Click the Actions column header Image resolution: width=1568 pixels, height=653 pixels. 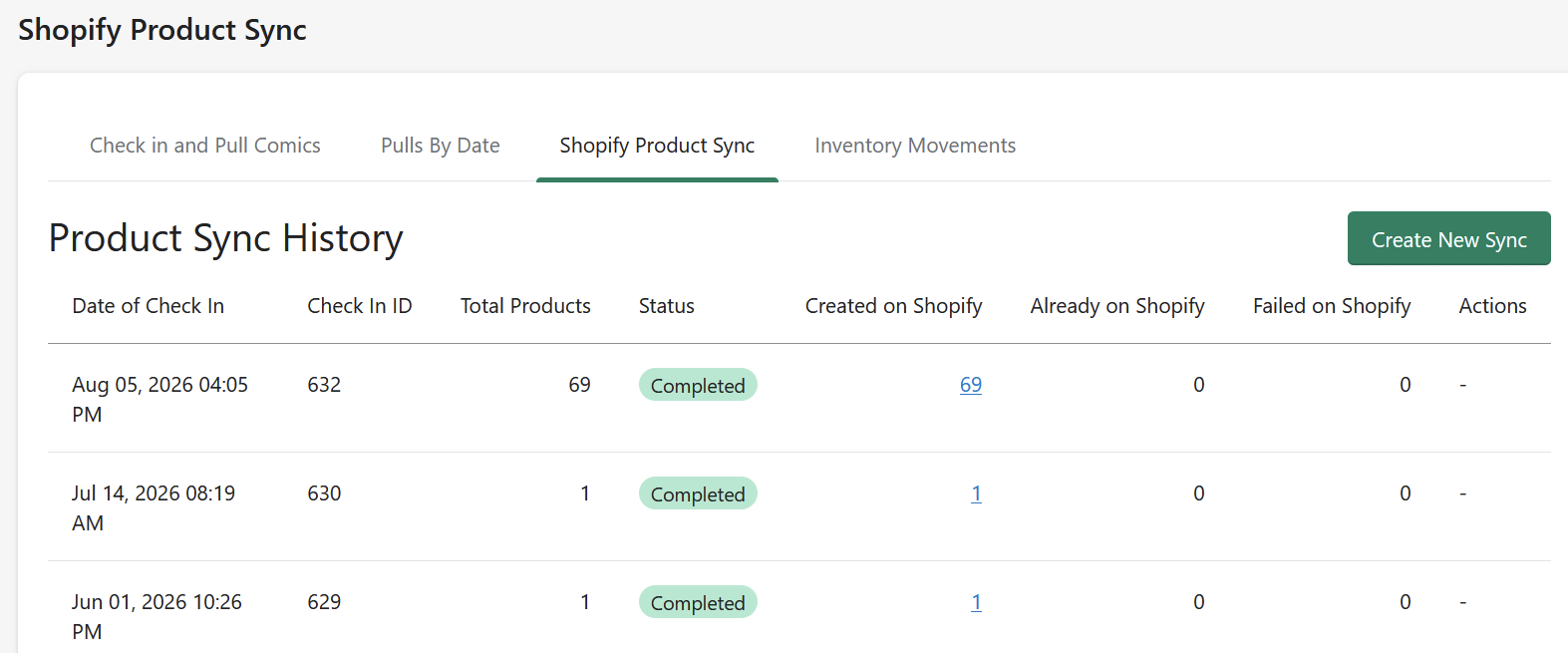click(x=1492, y=306)
